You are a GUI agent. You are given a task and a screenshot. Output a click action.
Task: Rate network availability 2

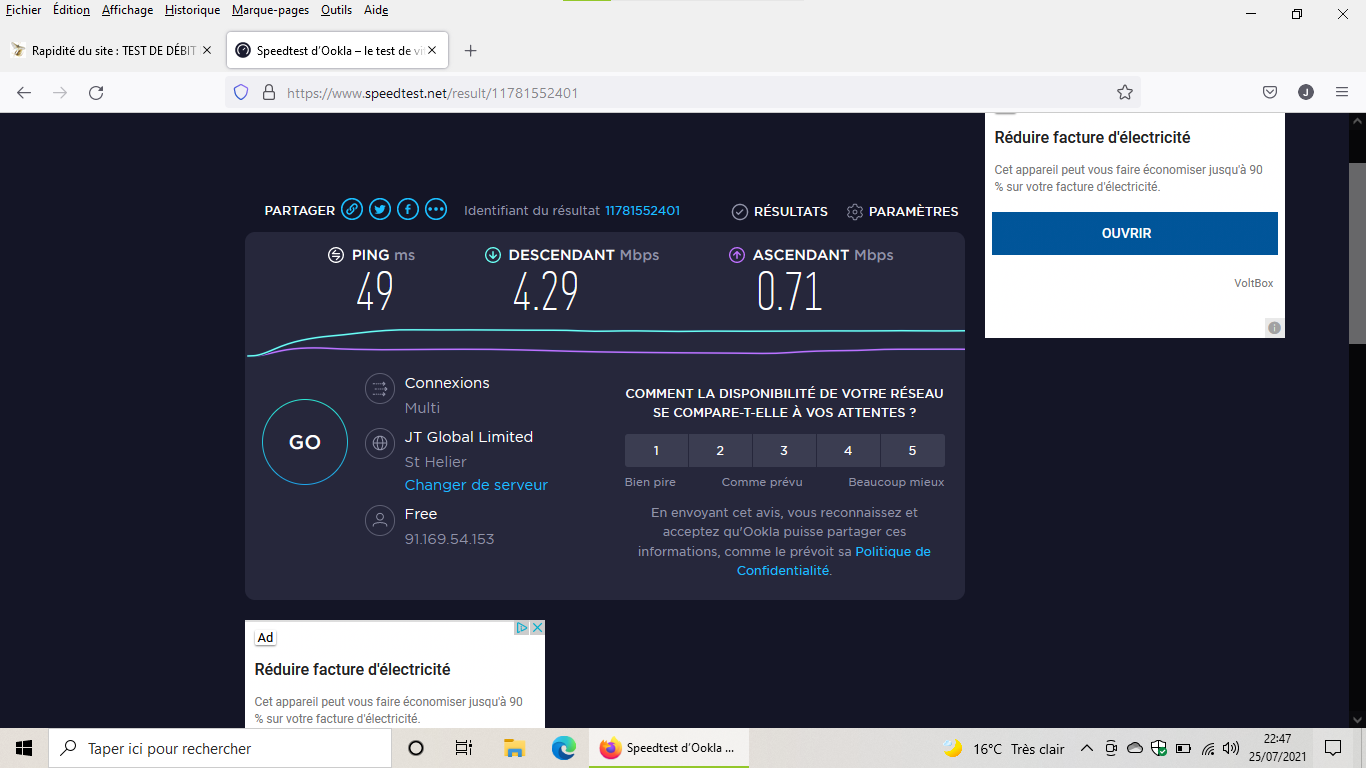point(720,450)
